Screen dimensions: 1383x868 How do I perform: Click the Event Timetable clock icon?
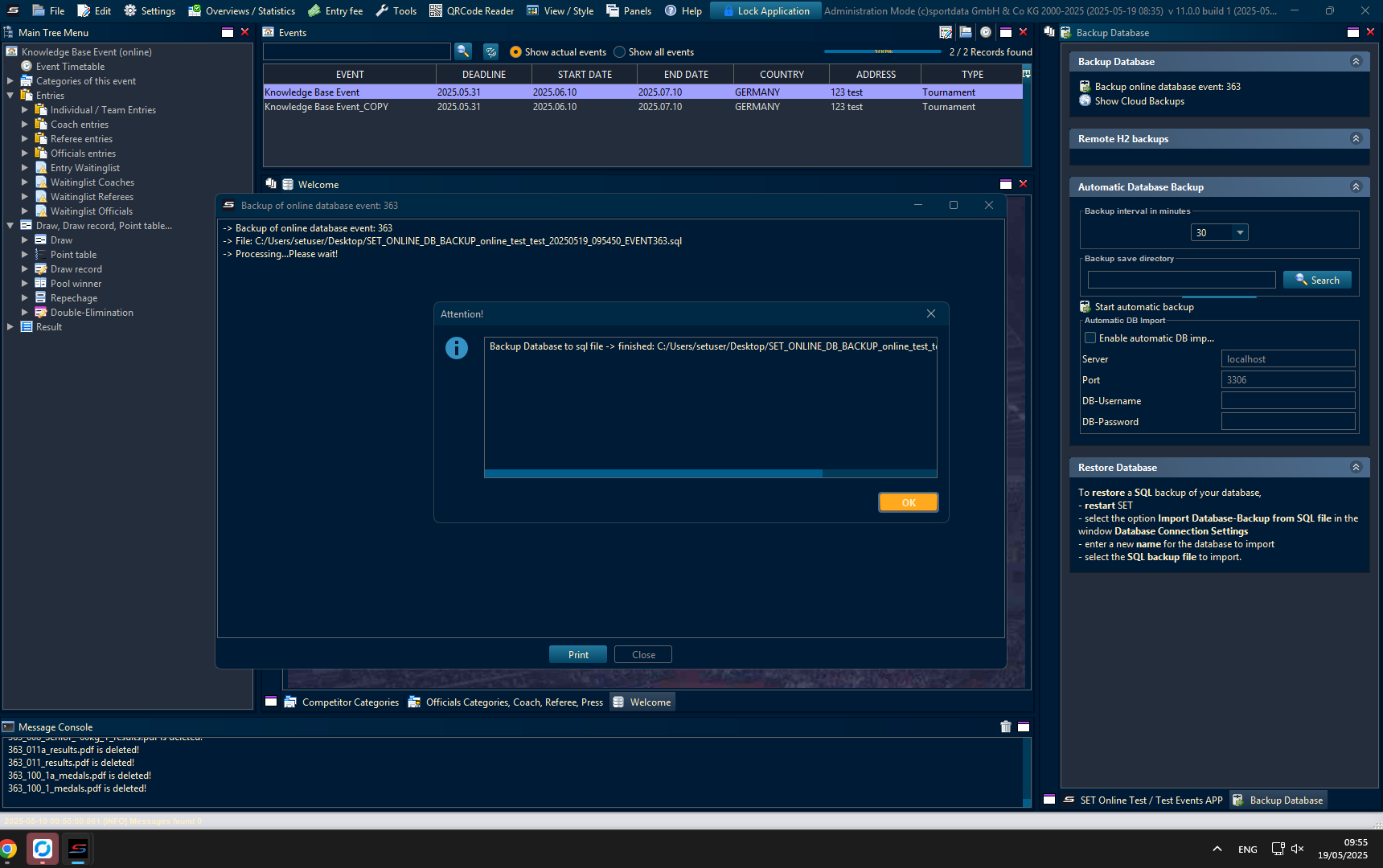[27, 67]
